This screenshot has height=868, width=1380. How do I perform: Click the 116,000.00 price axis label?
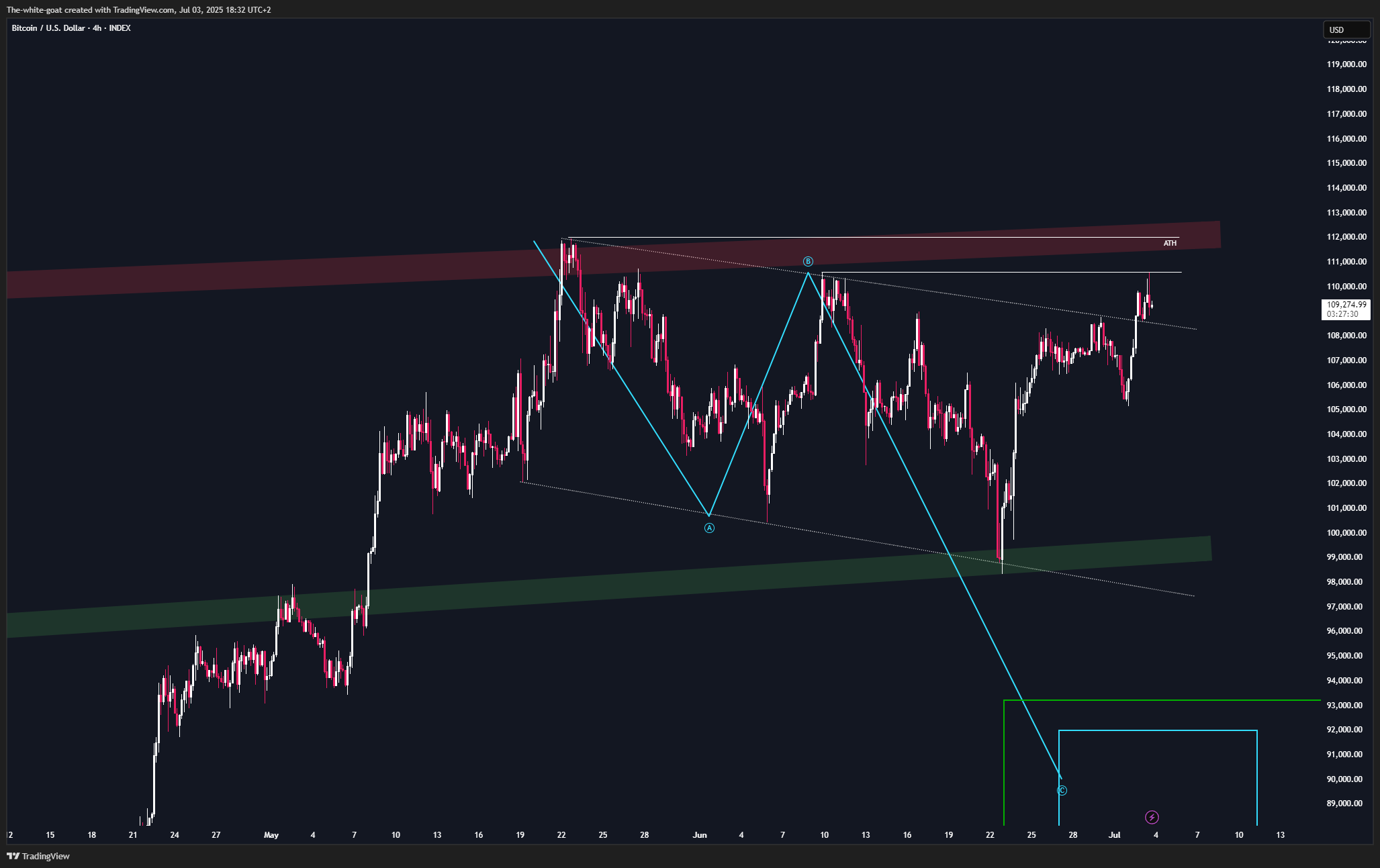click(x=1346, y=139)
